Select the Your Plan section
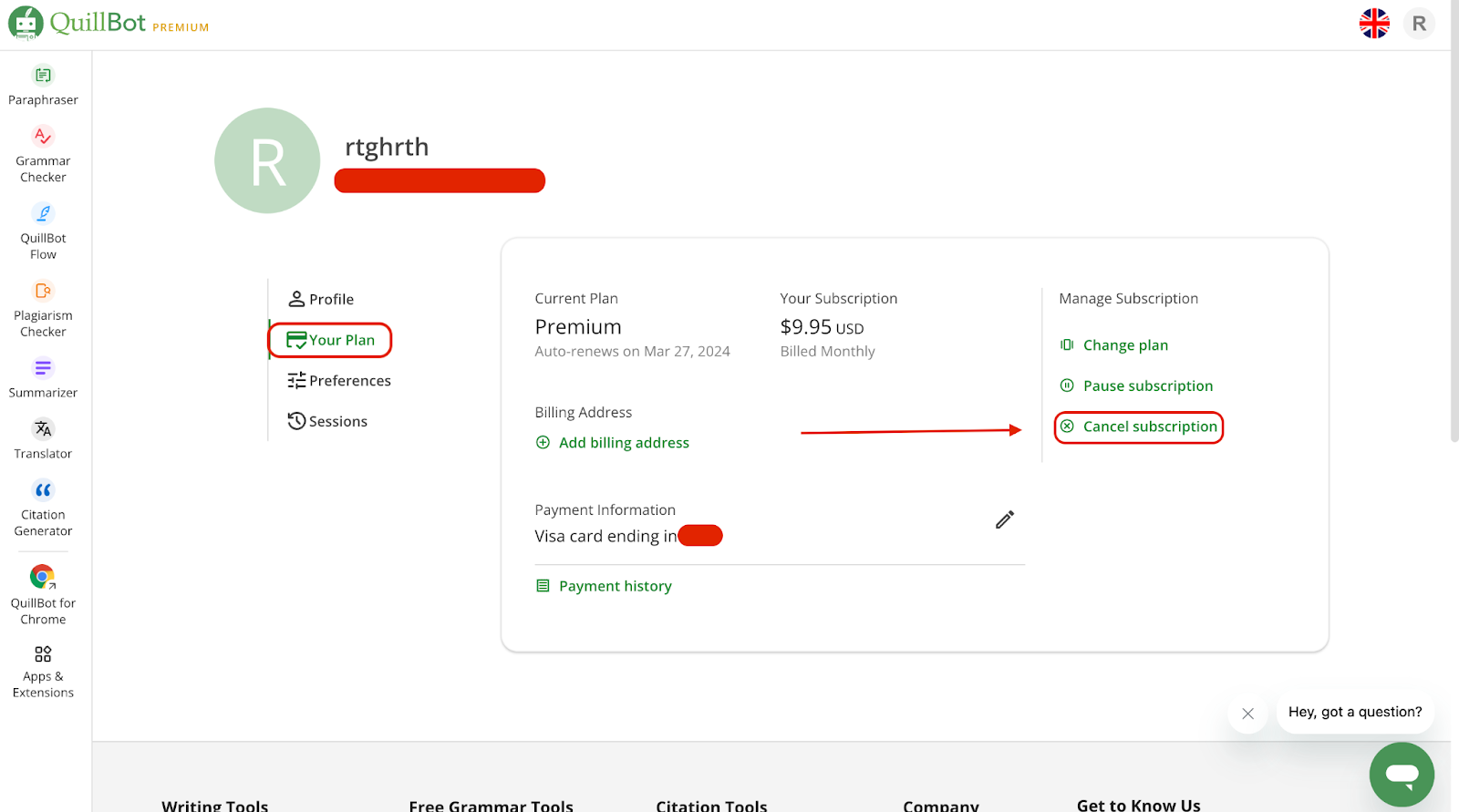1459x812 pixels. [x=330, y=340]
